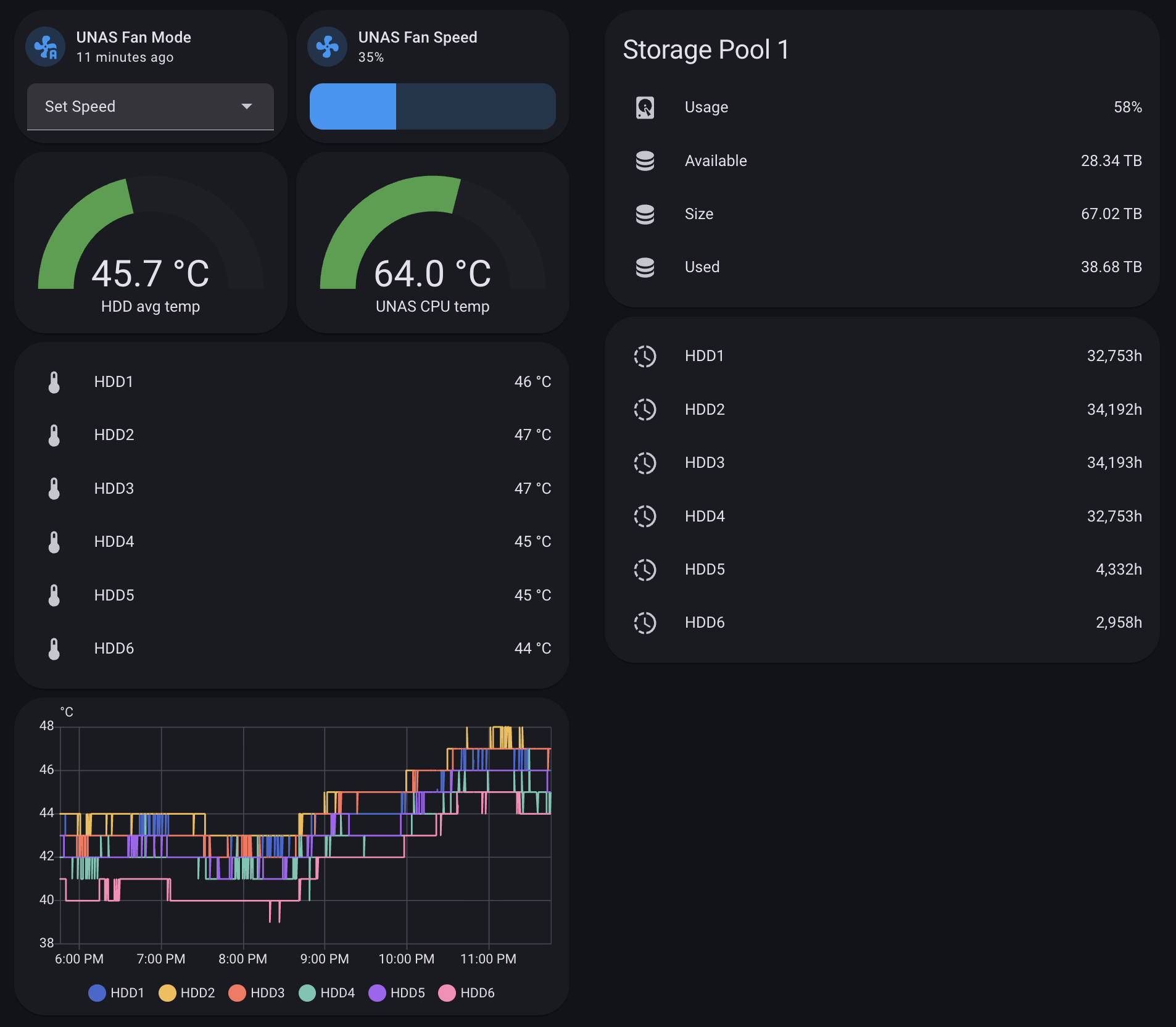Click the Storage Pool 1 title

[706, 50]
